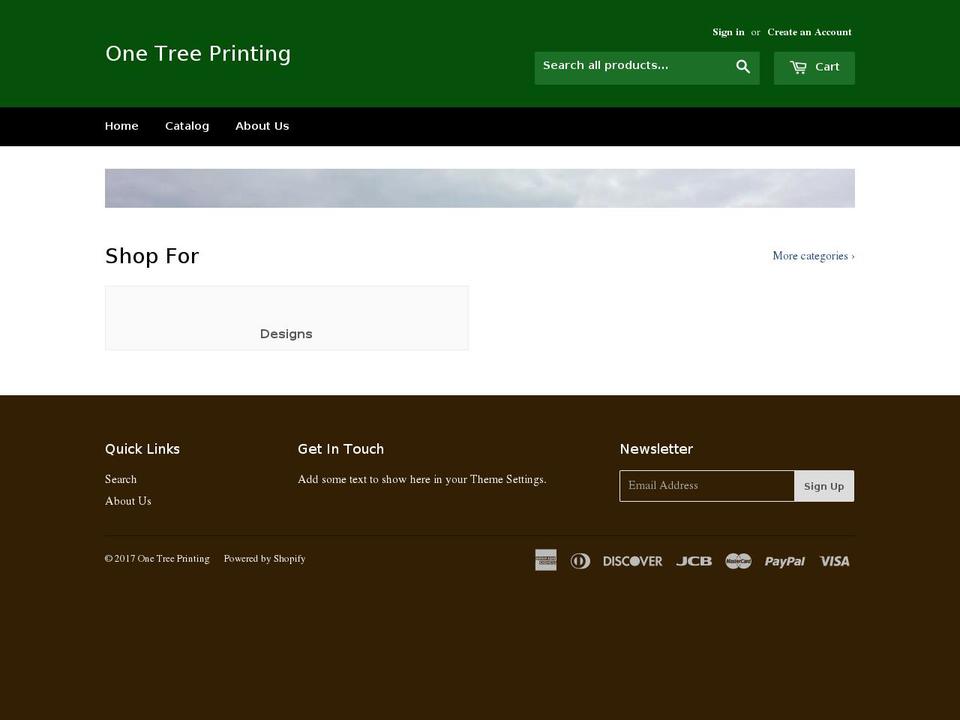Click the search magnifier icon

click(743, 66)
